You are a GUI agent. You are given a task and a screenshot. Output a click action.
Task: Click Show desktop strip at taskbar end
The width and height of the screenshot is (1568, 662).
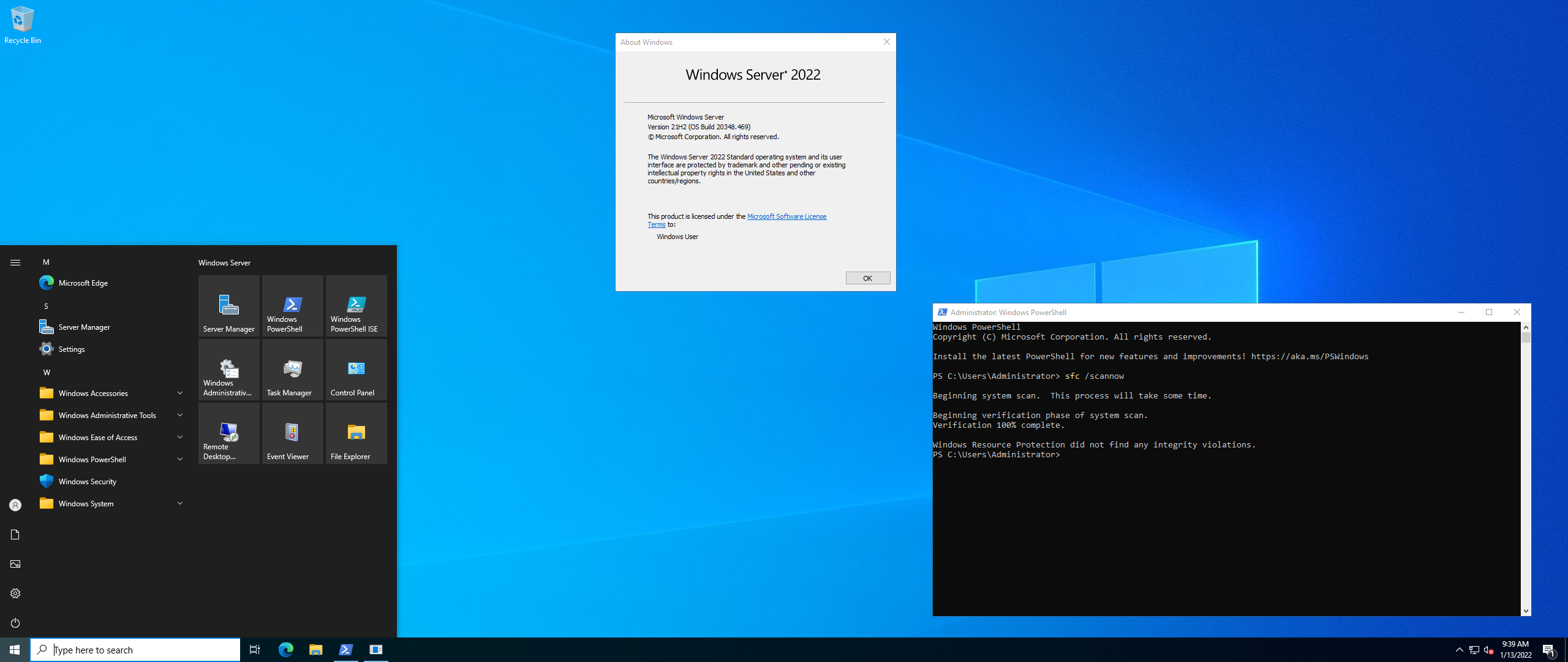1566,650
